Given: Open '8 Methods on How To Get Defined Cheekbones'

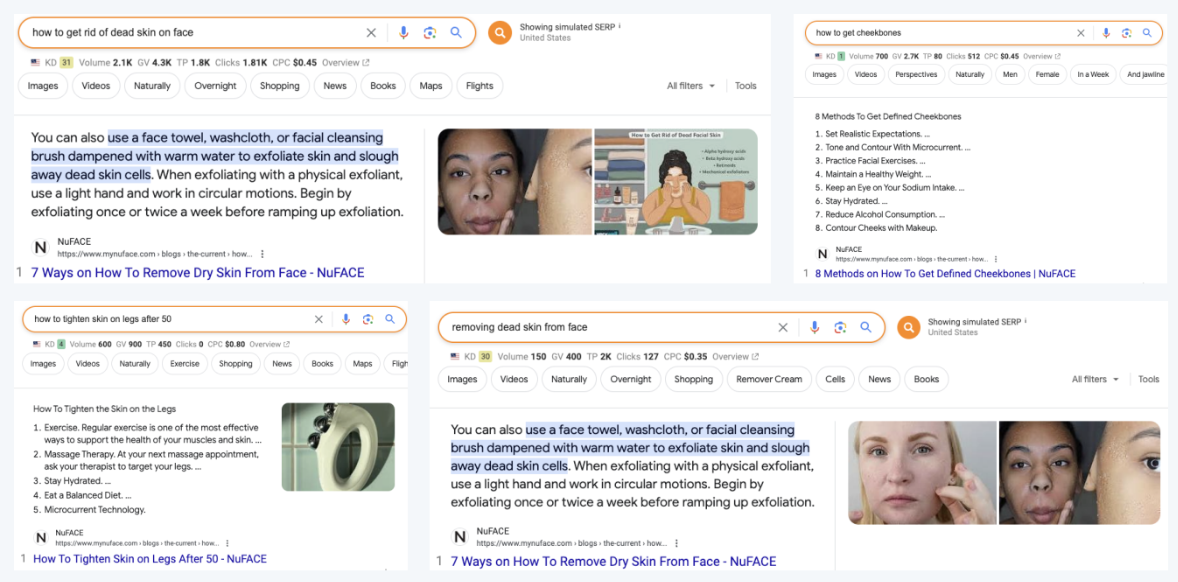Looking at the screenshot, I should (948, 273).
